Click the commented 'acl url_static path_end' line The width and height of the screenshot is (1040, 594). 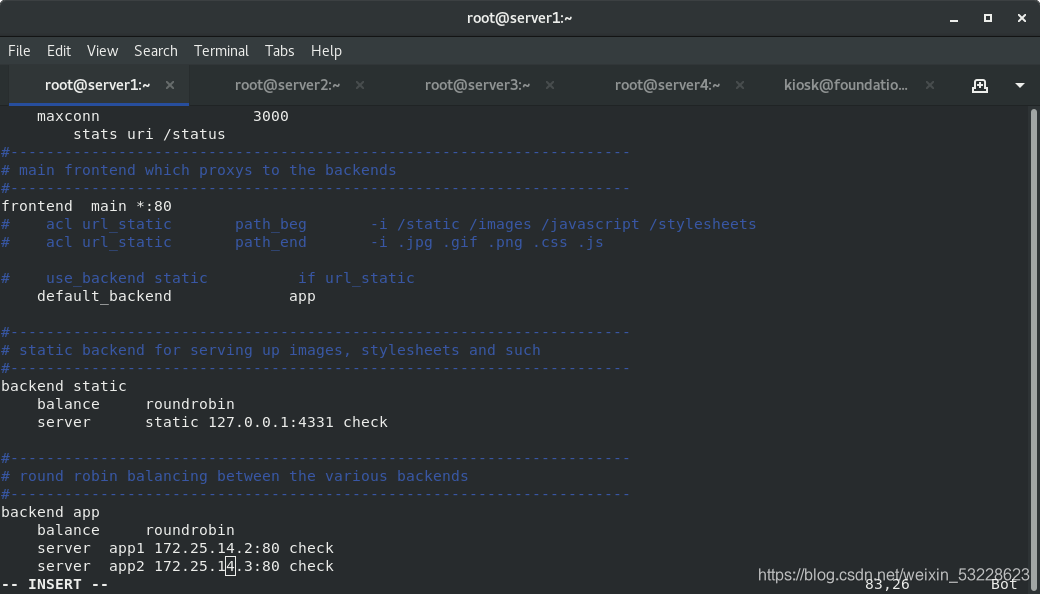(302, 242)
